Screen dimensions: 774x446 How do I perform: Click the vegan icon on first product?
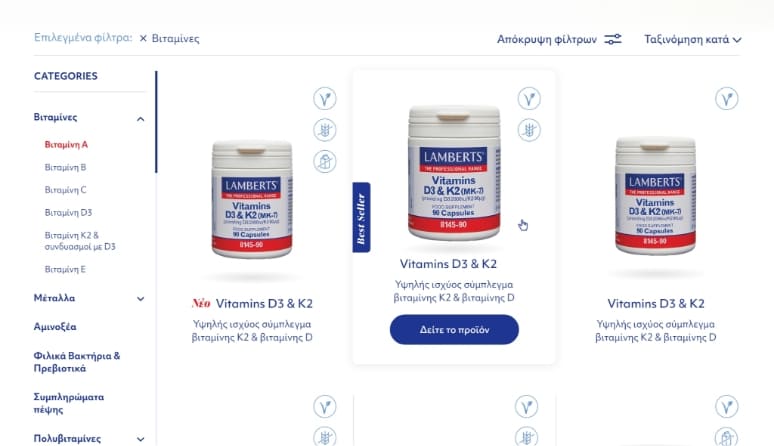(x=325, y=99)
